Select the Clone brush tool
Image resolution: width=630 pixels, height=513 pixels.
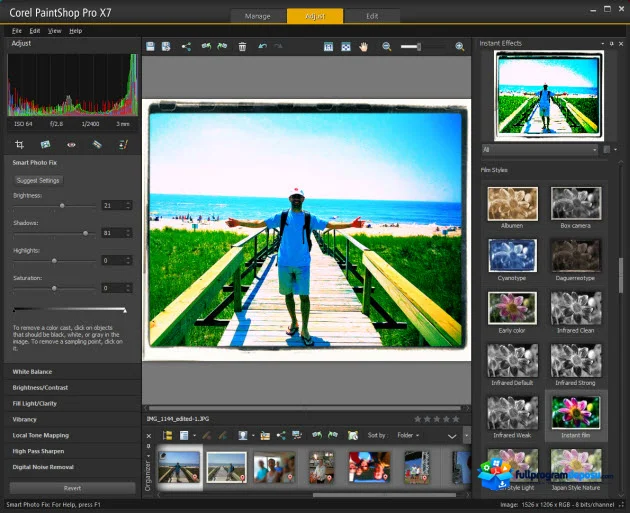tap(123, 145)
